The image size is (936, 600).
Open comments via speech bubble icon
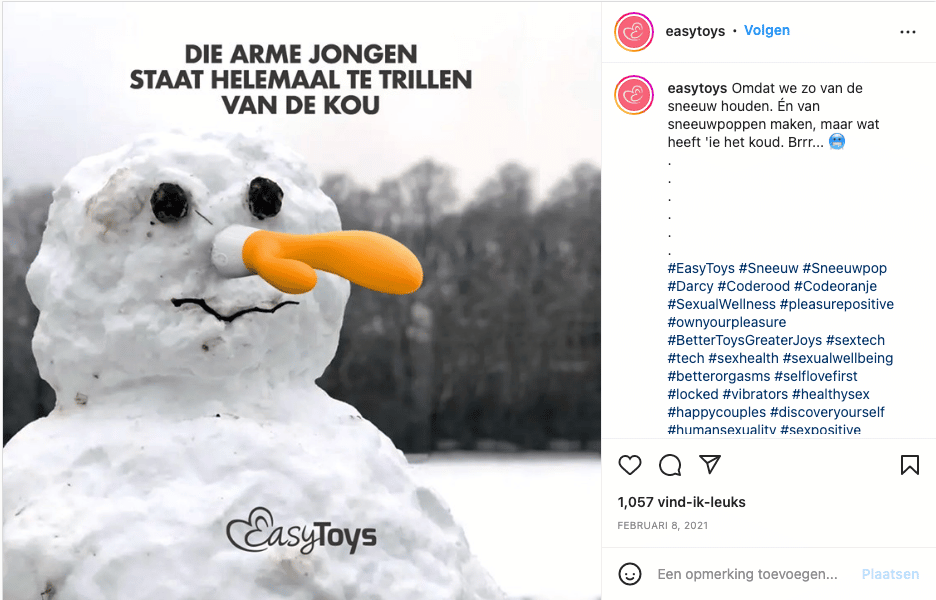click(x=670, y=464)
